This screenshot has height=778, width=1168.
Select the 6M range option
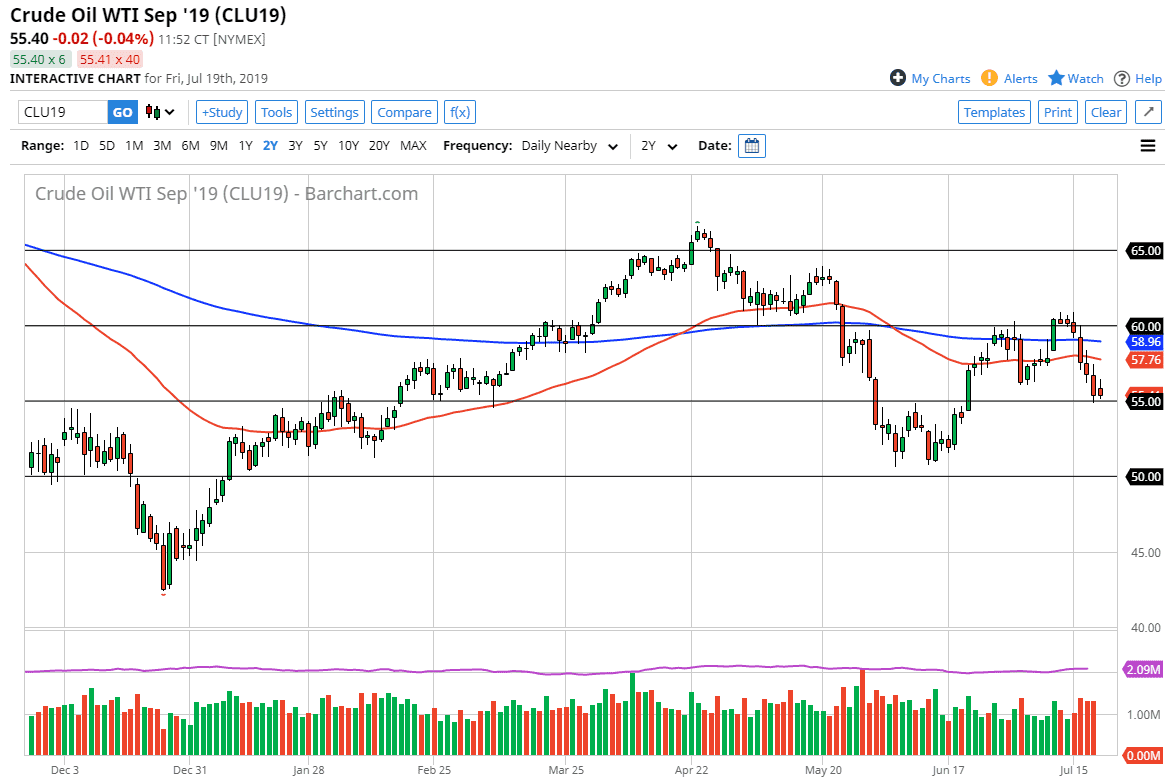click(x=190, y=146)
